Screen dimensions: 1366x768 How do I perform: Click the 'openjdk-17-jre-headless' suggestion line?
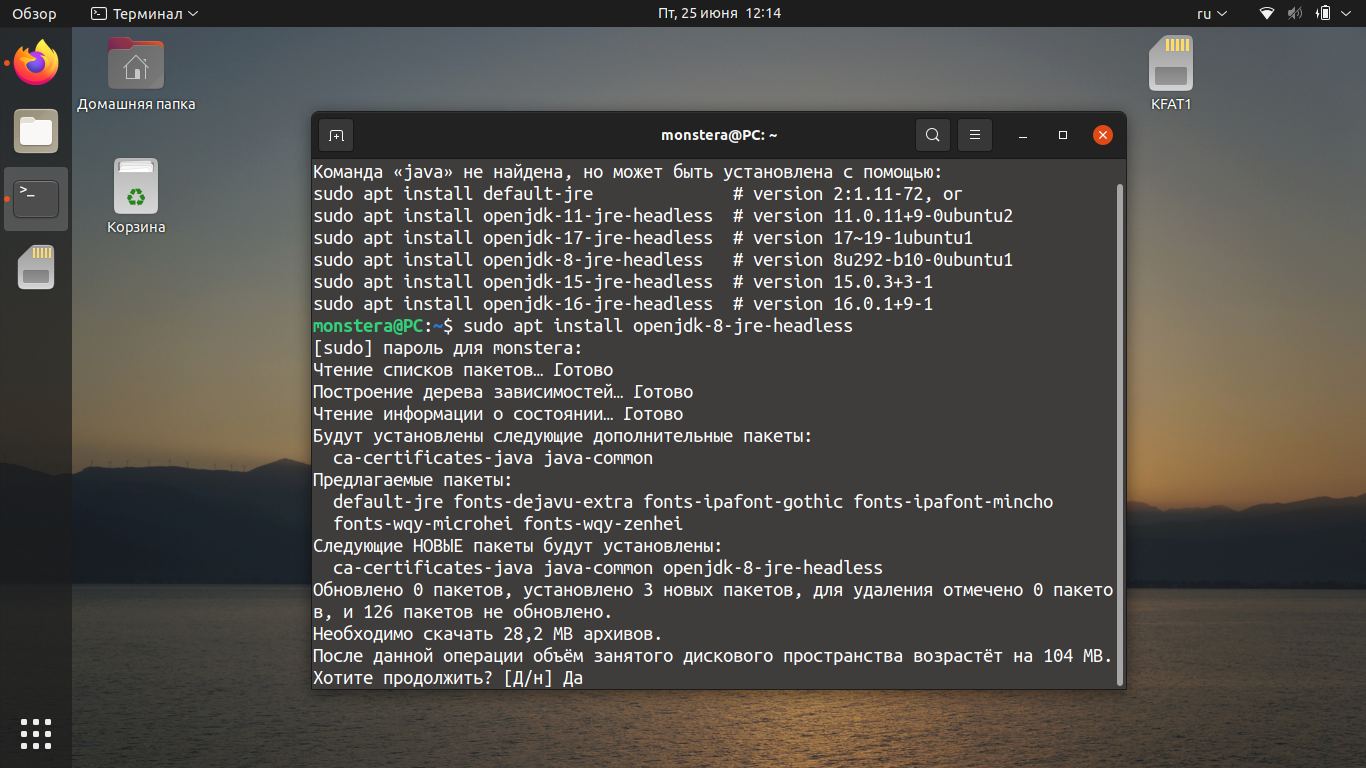point(643,238)
